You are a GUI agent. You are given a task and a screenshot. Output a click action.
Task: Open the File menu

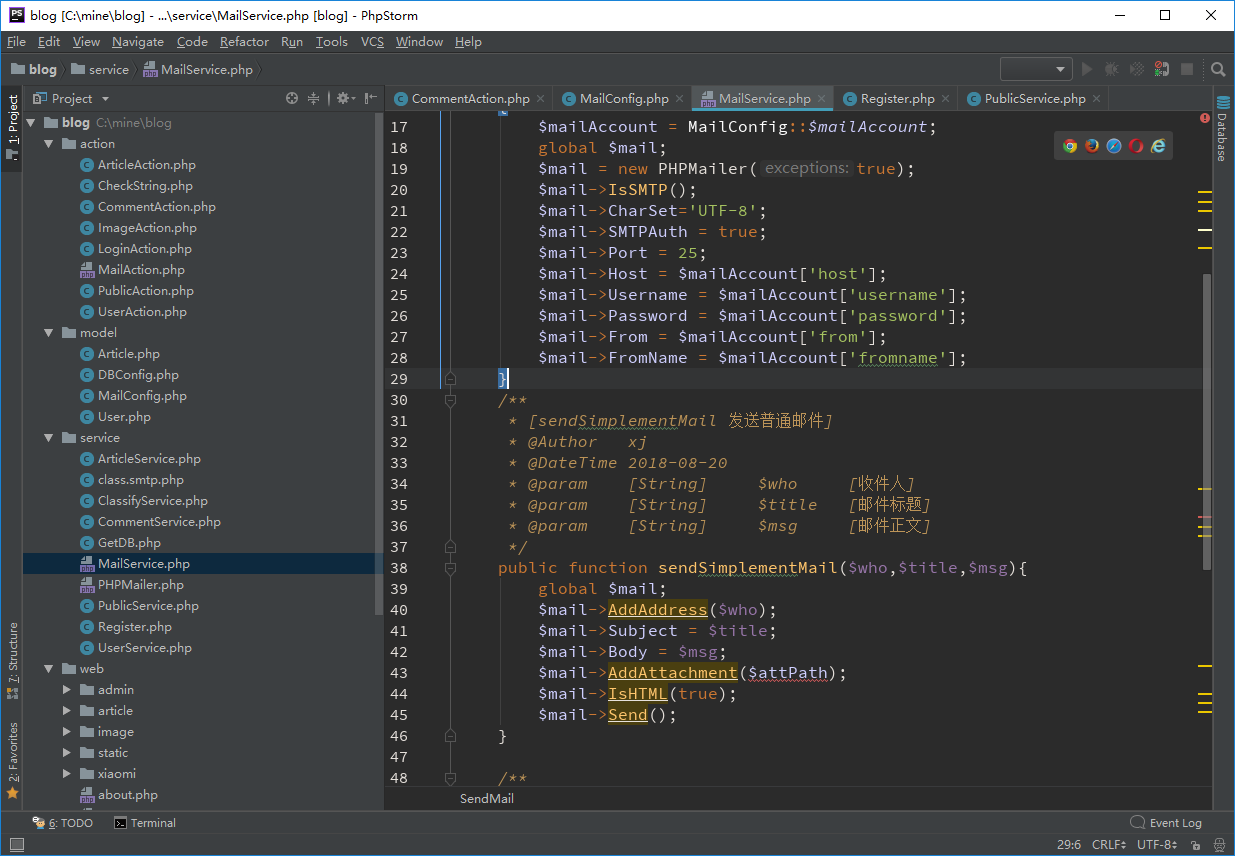(x=16, y=42)
